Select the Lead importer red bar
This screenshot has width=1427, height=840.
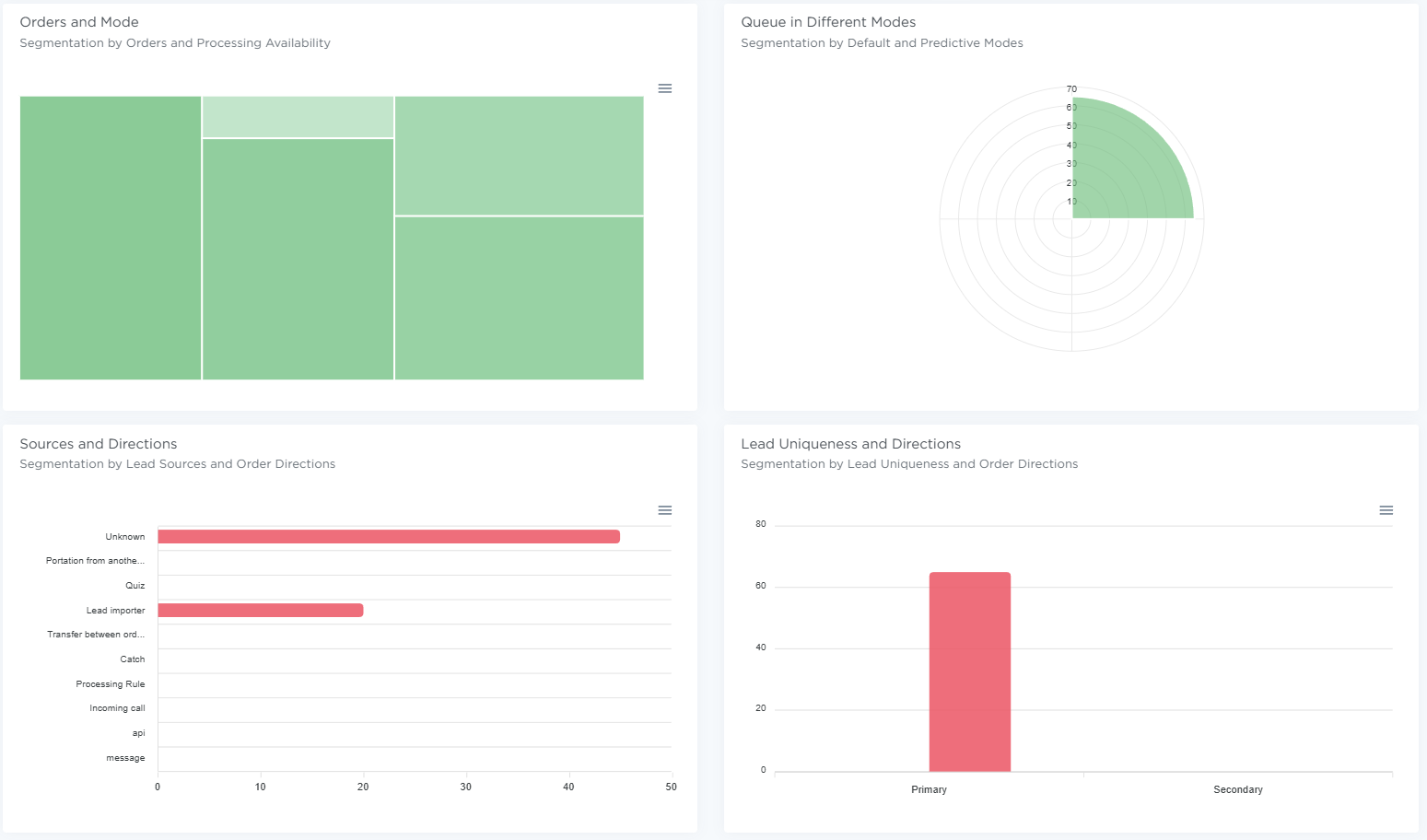click(260, 611)
